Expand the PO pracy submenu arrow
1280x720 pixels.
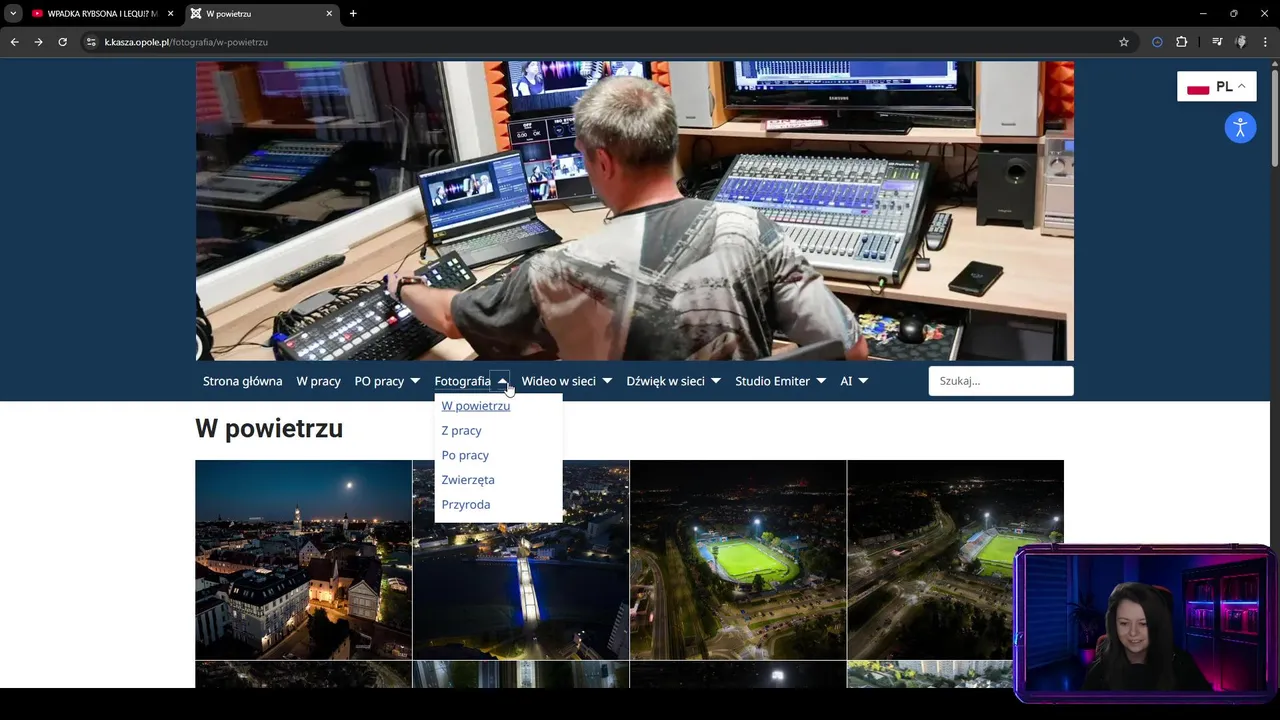pyautogui.click(x=415, y=381)
